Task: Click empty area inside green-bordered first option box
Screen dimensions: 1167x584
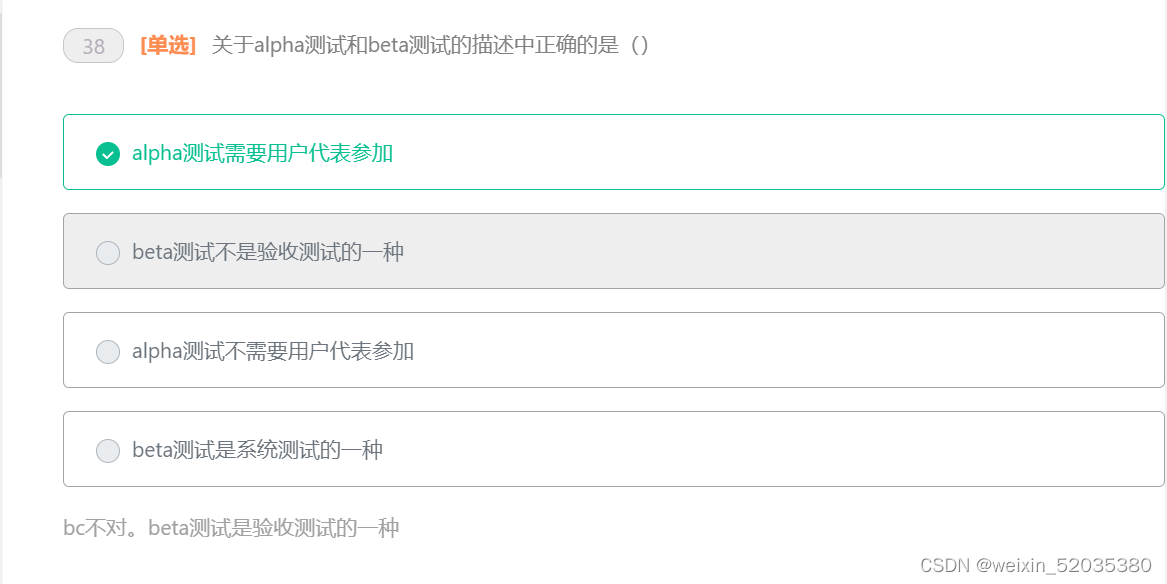Action: (744, 153)
